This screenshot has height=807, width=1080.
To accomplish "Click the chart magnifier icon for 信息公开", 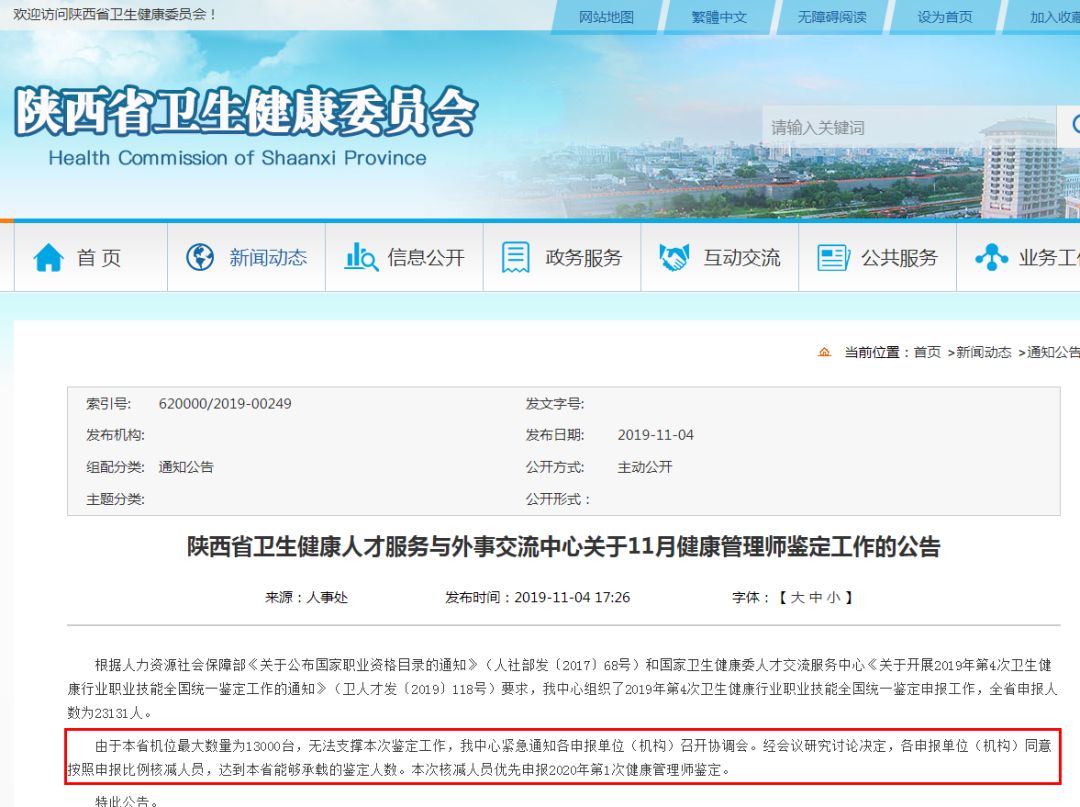I will click(x=361, y=258).
